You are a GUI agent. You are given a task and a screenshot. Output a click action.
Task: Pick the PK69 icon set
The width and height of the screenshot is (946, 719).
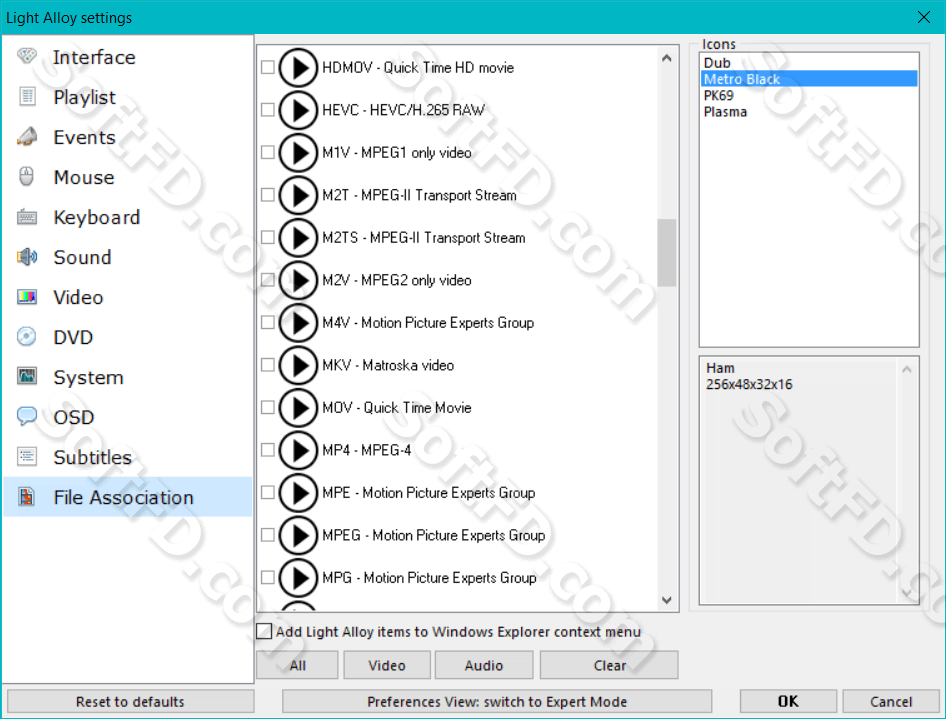(x=809, y=95)
